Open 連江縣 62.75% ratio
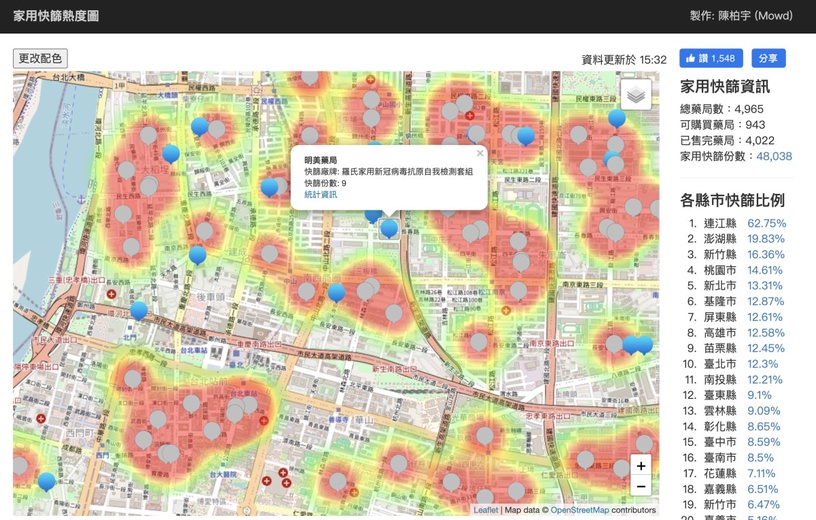The image size is (816, 520). coord(767,223)
